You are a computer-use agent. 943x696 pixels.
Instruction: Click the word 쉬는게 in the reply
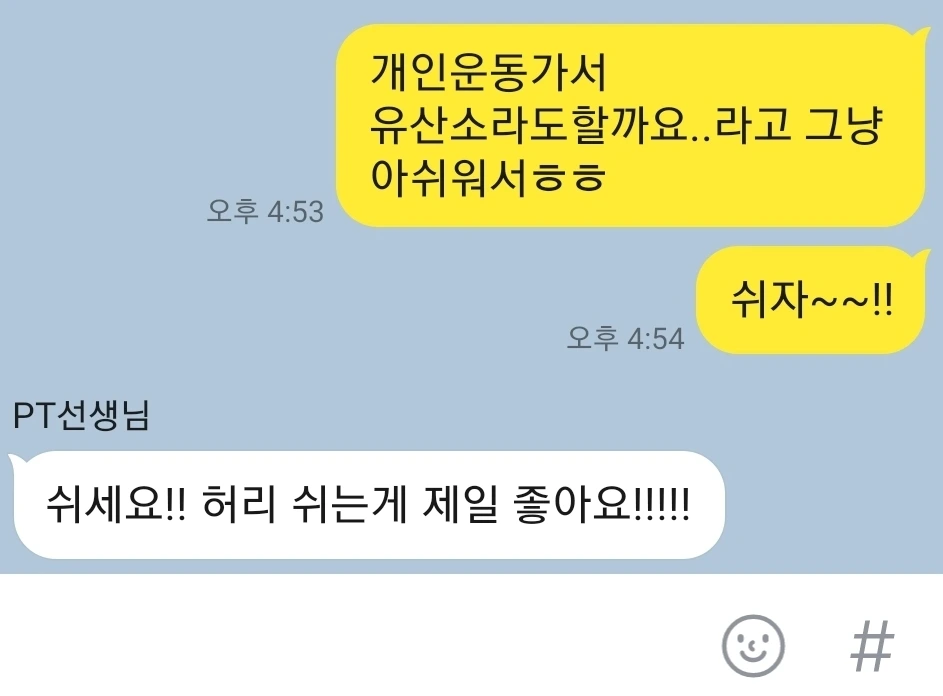349,504
